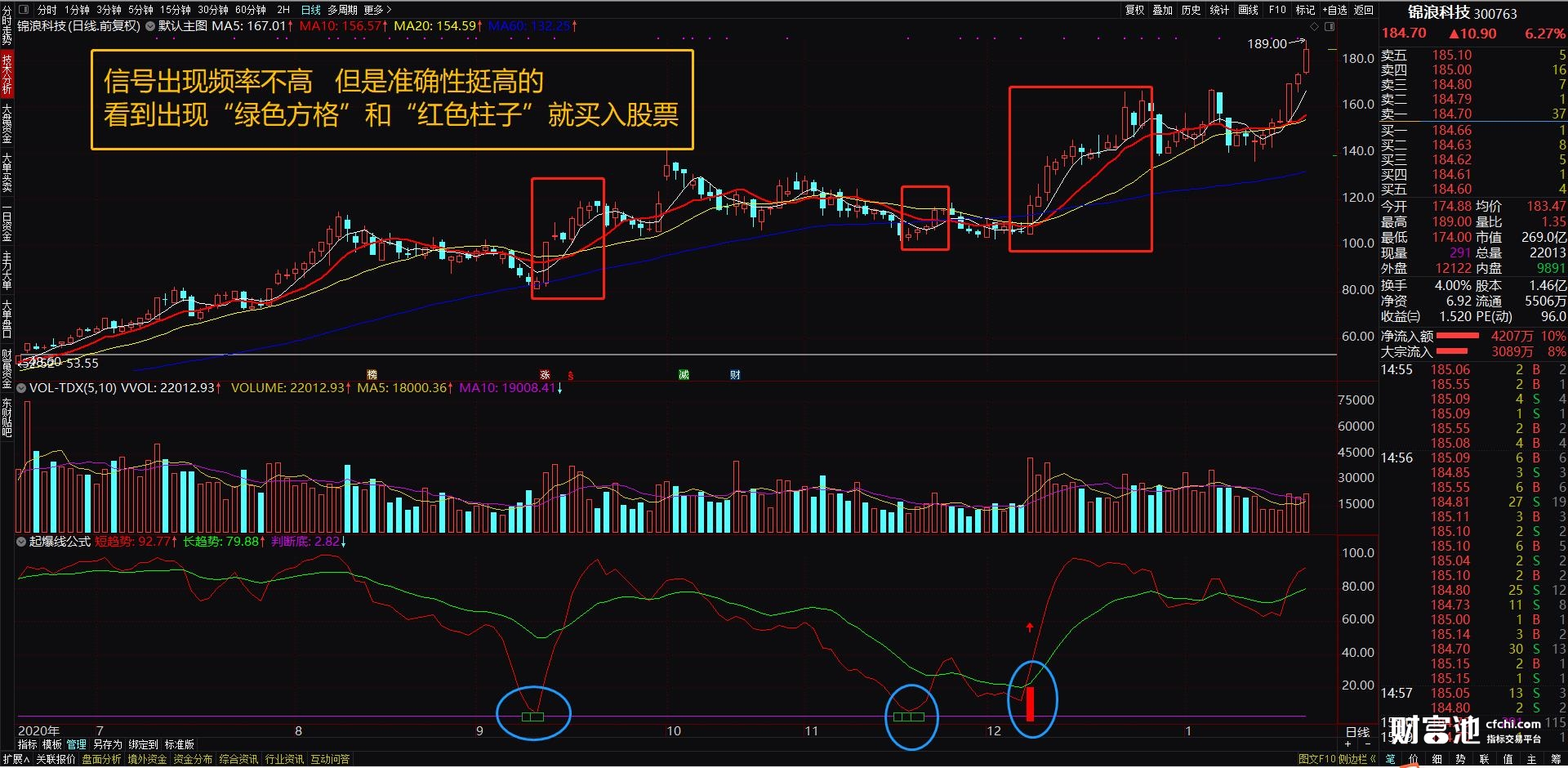The height and width of the screenshot is (768, 1568).
Task: Add stock via +自选 button
Action: 1334,10
